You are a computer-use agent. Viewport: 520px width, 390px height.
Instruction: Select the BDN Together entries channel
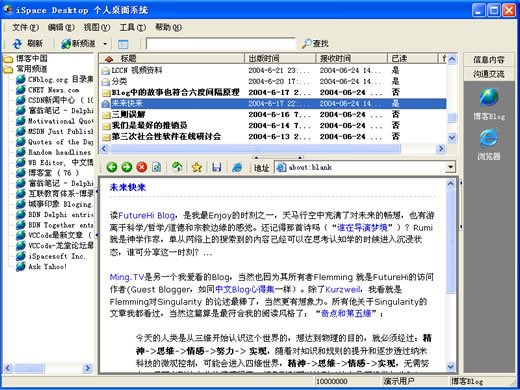61,225
